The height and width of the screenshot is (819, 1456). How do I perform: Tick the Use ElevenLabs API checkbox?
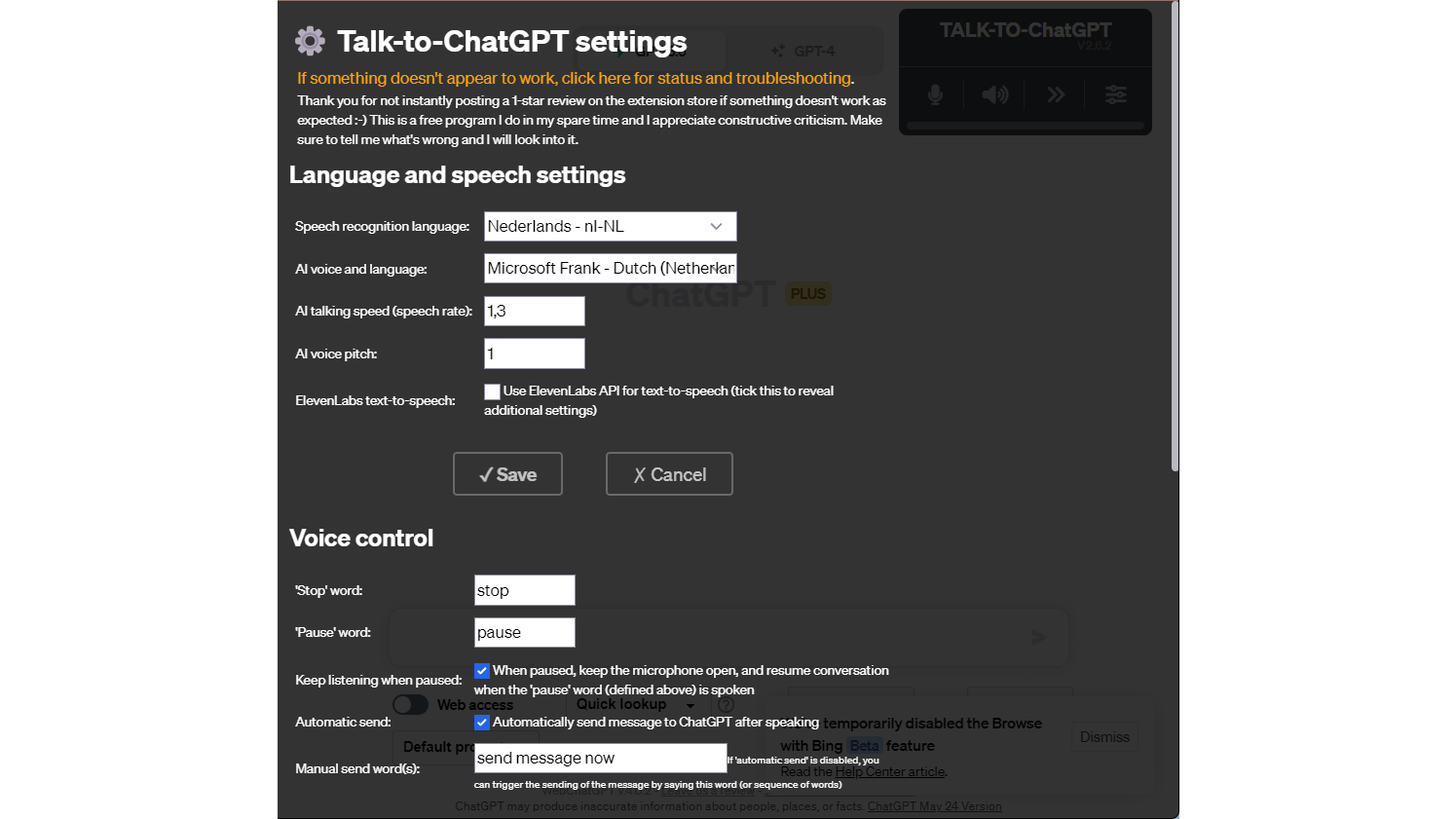[492, 391]
